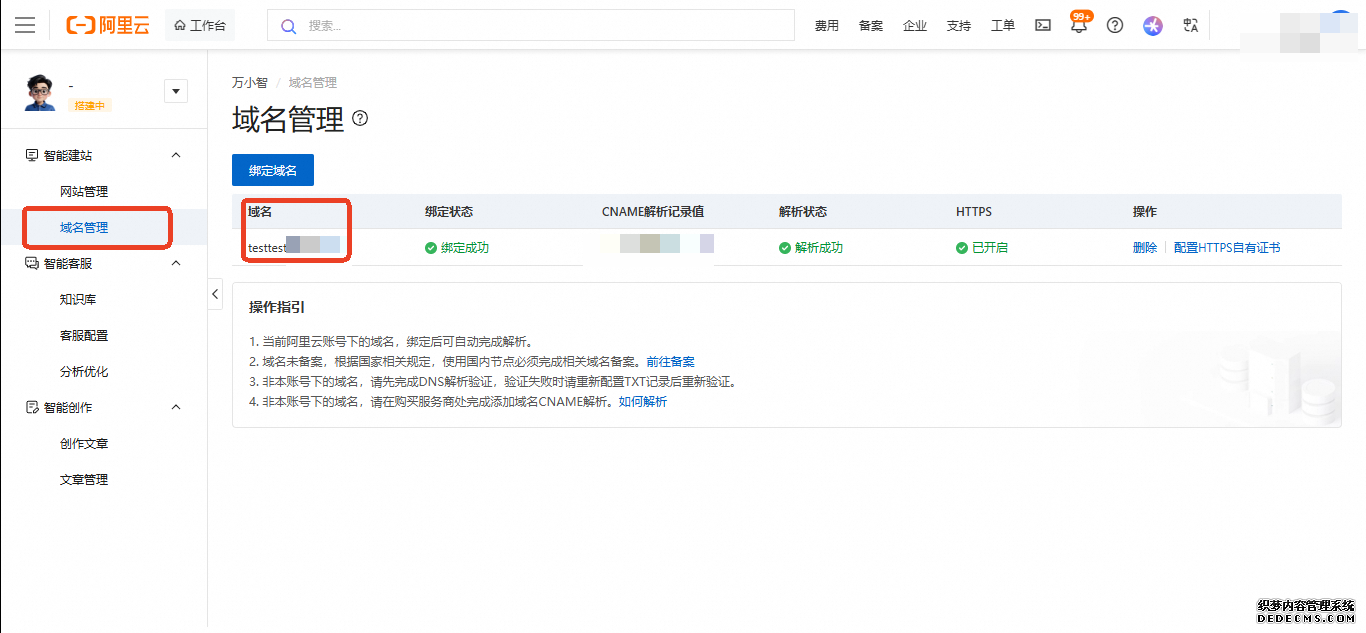Click the 删除 link in domain row
This screenshot has height=633, width=1366.
click(1144, 247)
